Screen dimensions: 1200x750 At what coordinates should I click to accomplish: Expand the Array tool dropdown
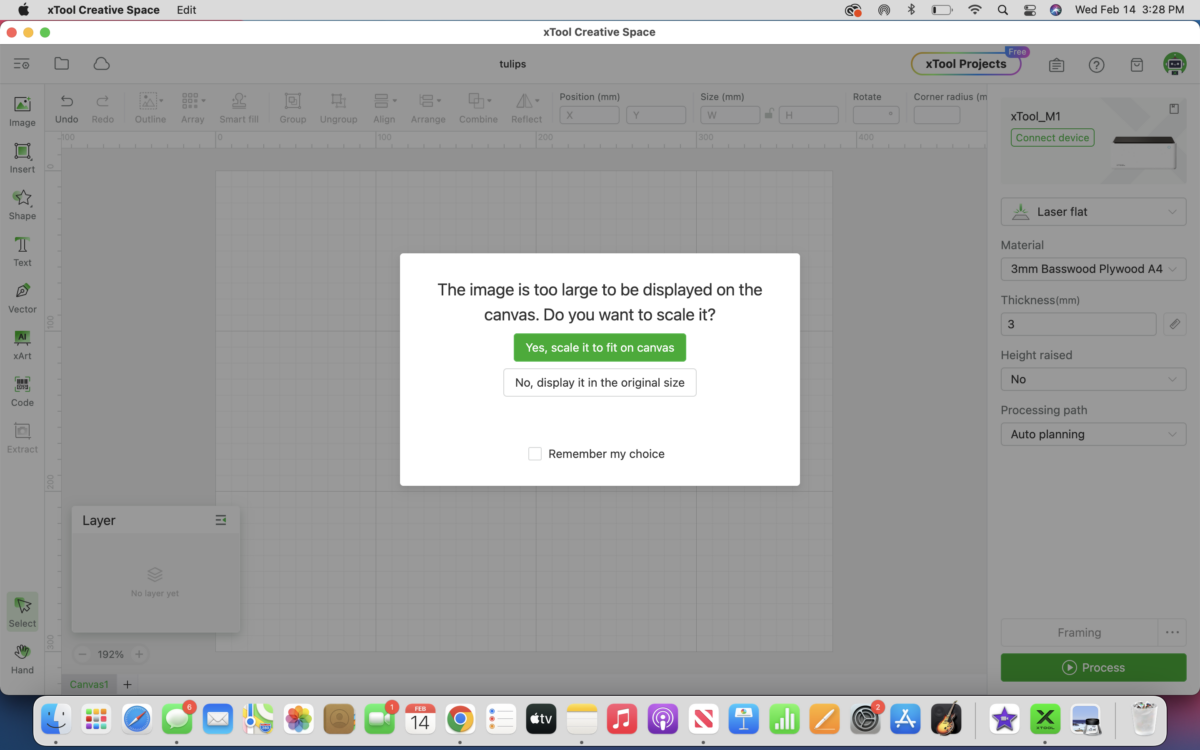204,101
